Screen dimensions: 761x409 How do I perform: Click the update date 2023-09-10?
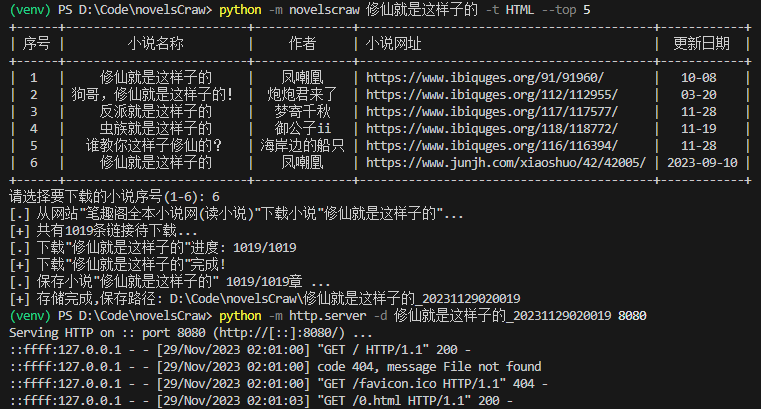coord(702,163)
